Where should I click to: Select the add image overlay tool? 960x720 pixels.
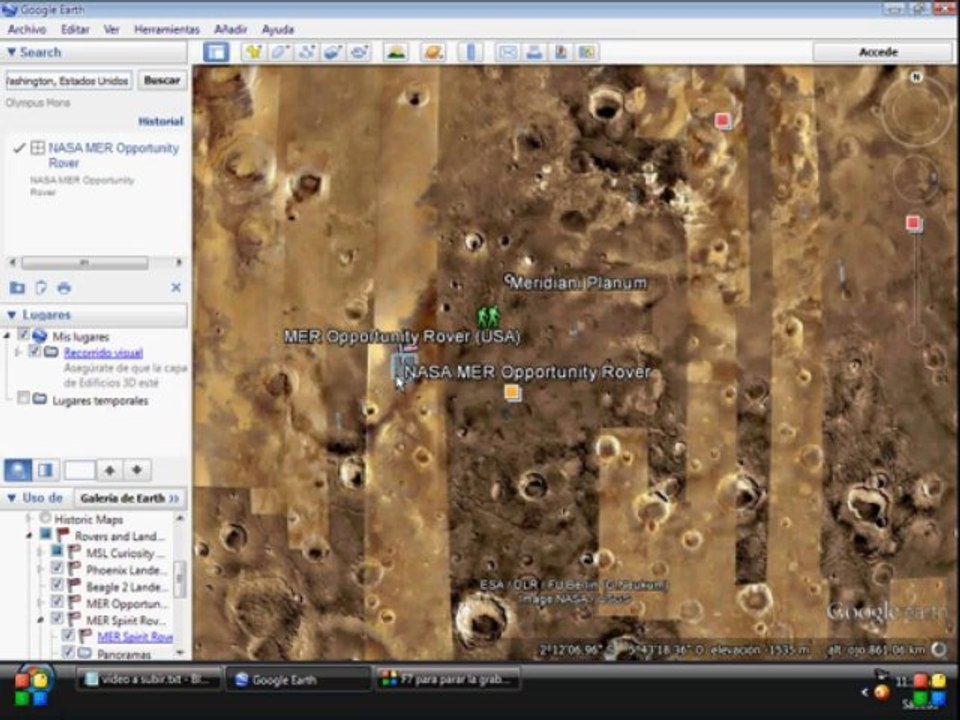coord(332,52)
